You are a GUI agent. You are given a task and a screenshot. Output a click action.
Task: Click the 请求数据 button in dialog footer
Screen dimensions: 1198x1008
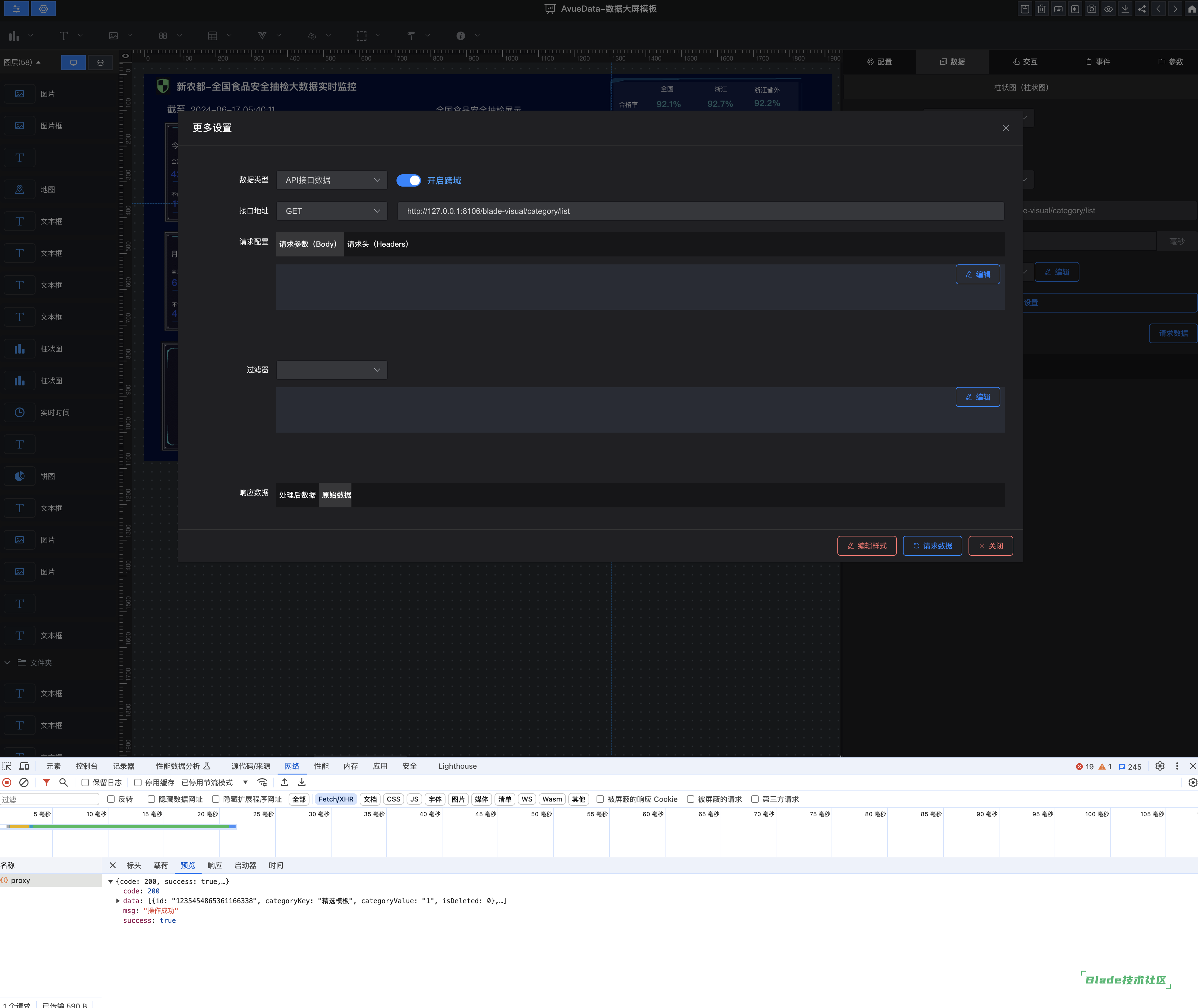point(932,546)
